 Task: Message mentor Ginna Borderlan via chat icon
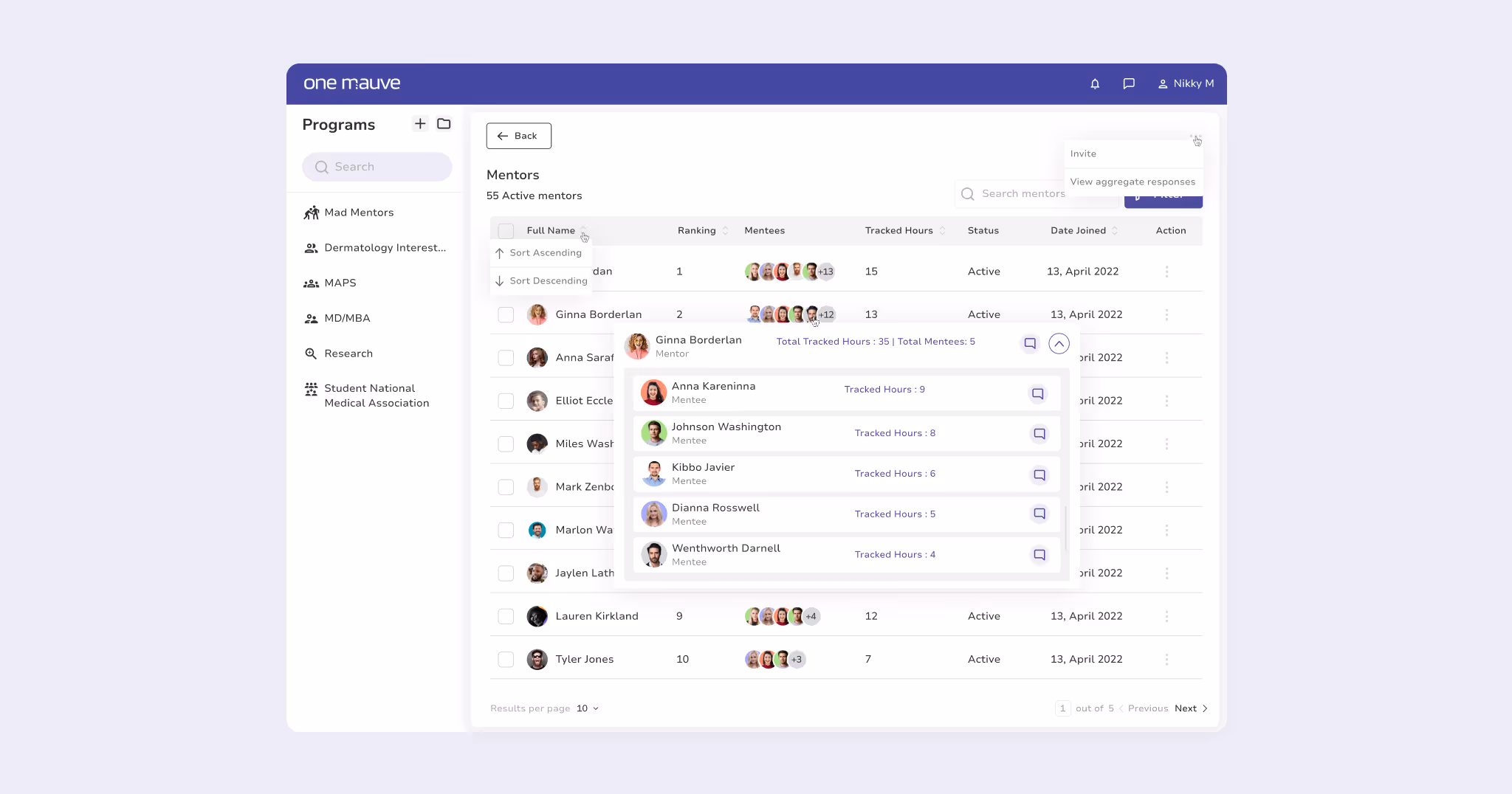(1030, 343)
